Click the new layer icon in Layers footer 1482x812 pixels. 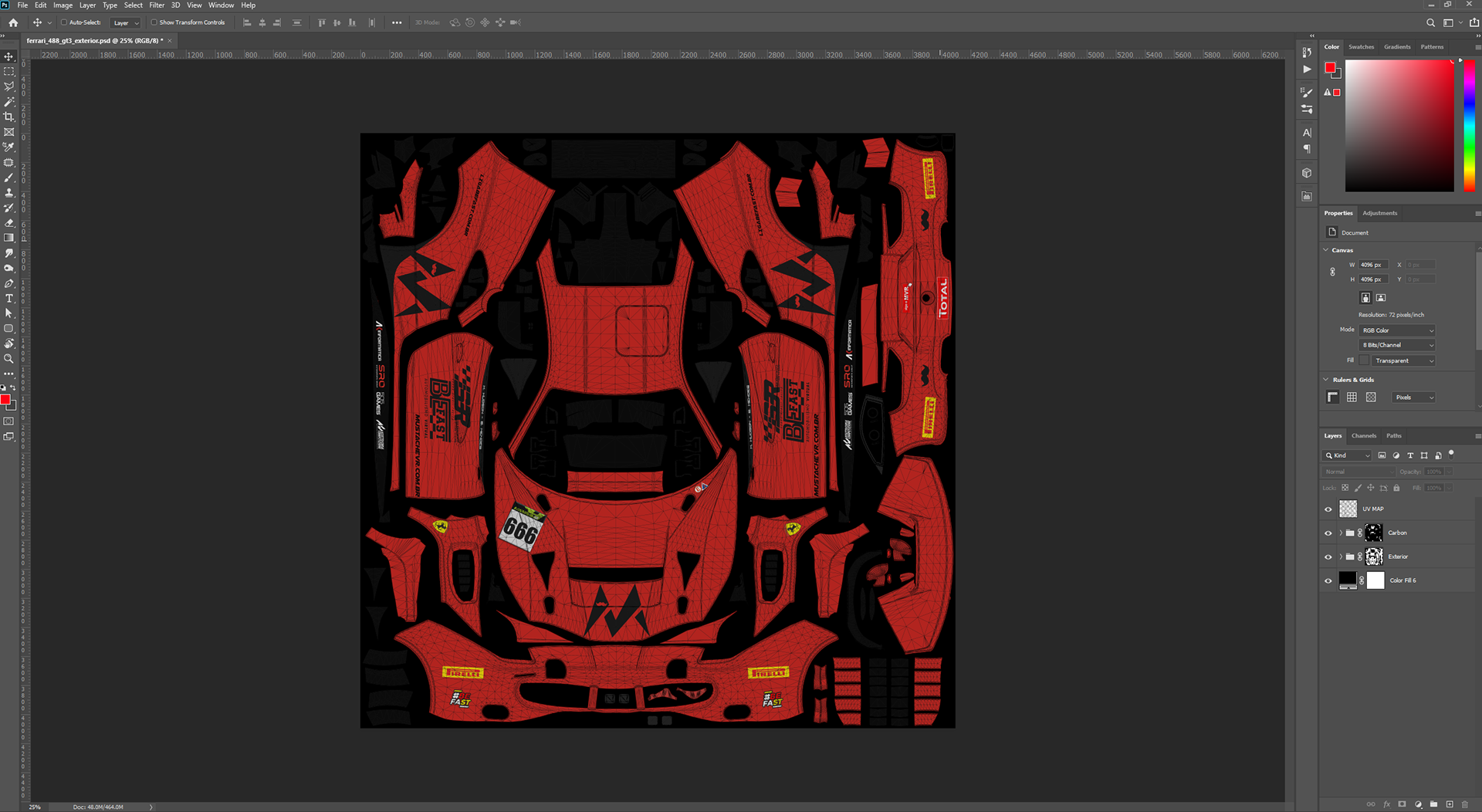point(1450,804)
